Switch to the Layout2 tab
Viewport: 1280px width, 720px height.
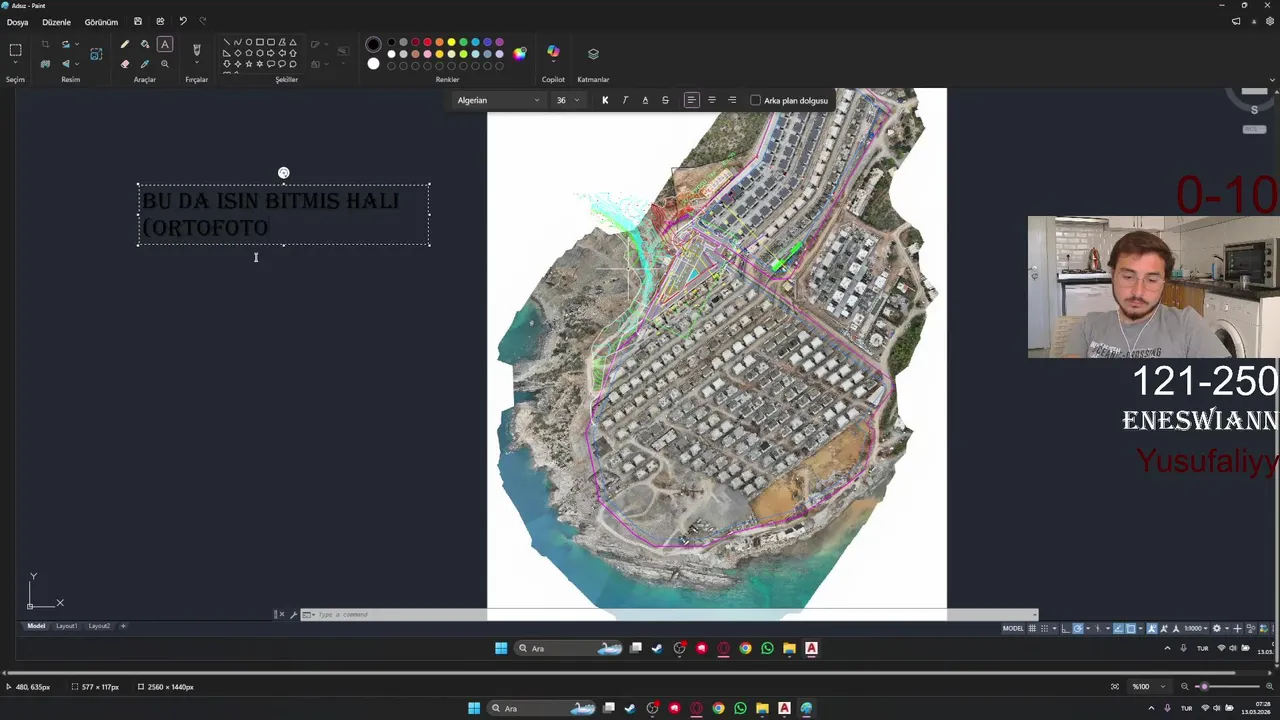pos(99,626)
